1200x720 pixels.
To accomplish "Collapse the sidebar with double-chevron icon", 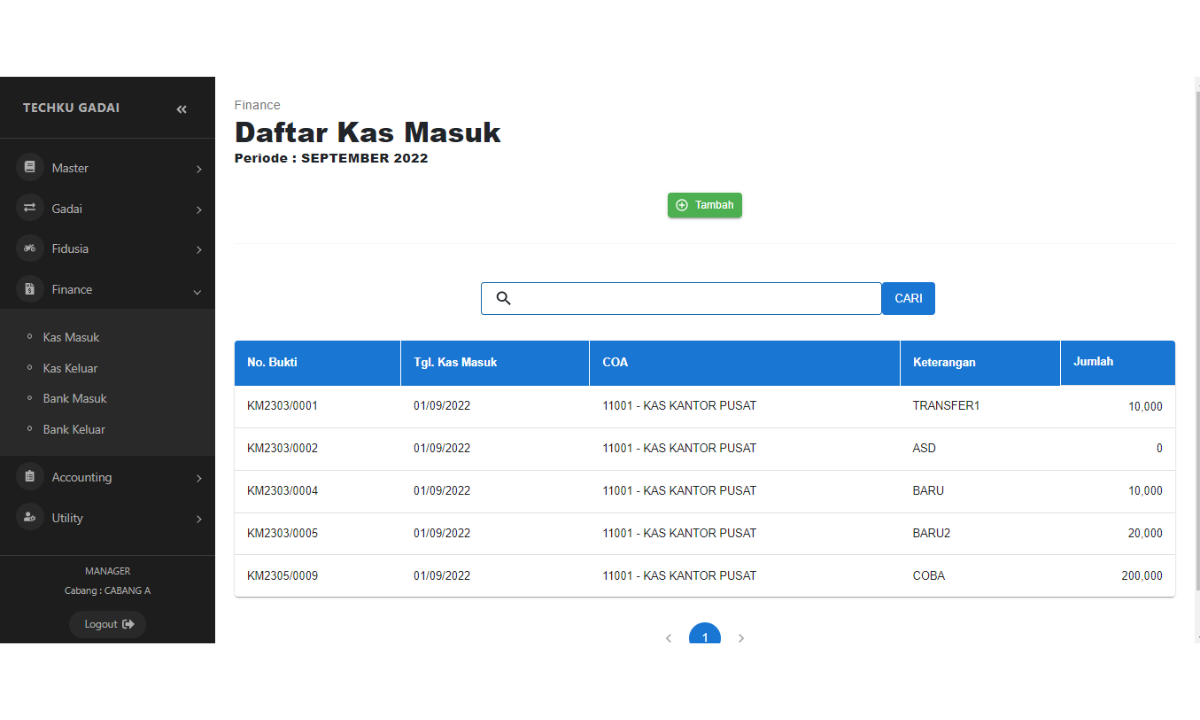I will click(x=181, y=109).
